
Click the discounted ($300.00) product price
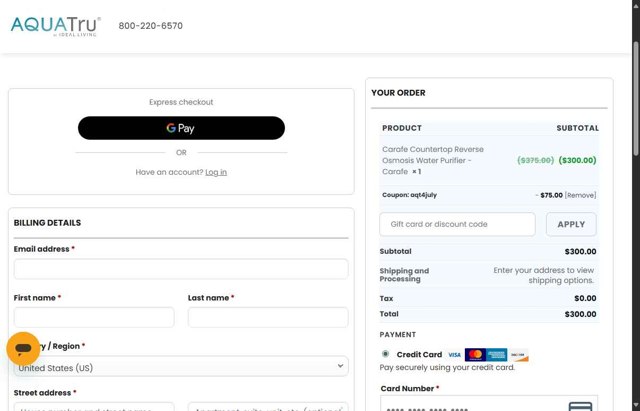tap(577, 160)
